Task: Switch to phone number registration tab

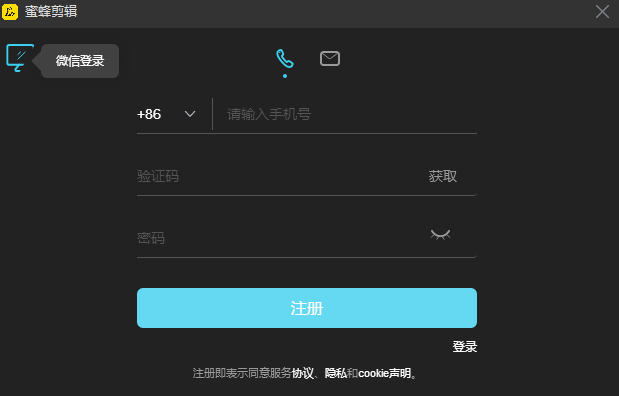Action: pos(285,59)
